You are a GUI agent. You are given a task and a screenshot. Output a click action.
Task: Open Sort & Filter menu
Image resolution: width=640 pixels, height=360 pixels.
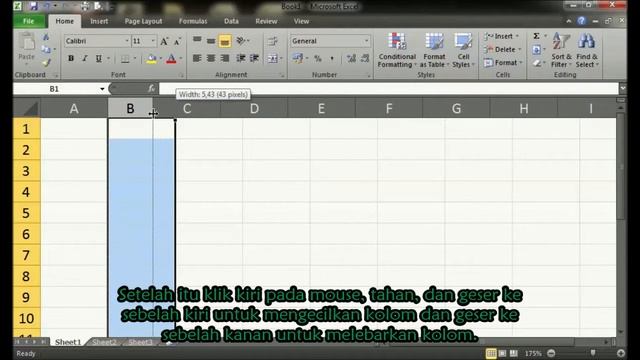pos(561,50)
